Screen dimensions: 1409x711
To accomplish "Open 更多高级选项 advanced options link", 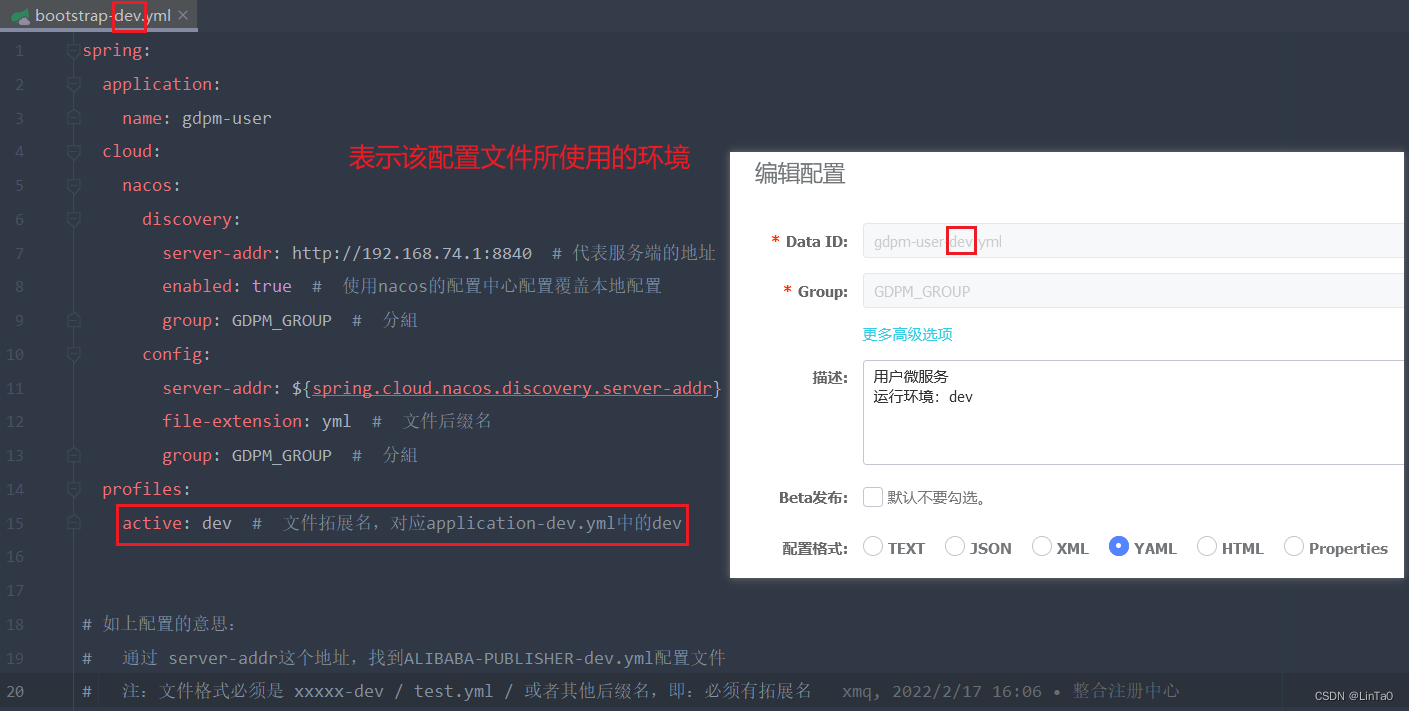I will click(907, 334).
